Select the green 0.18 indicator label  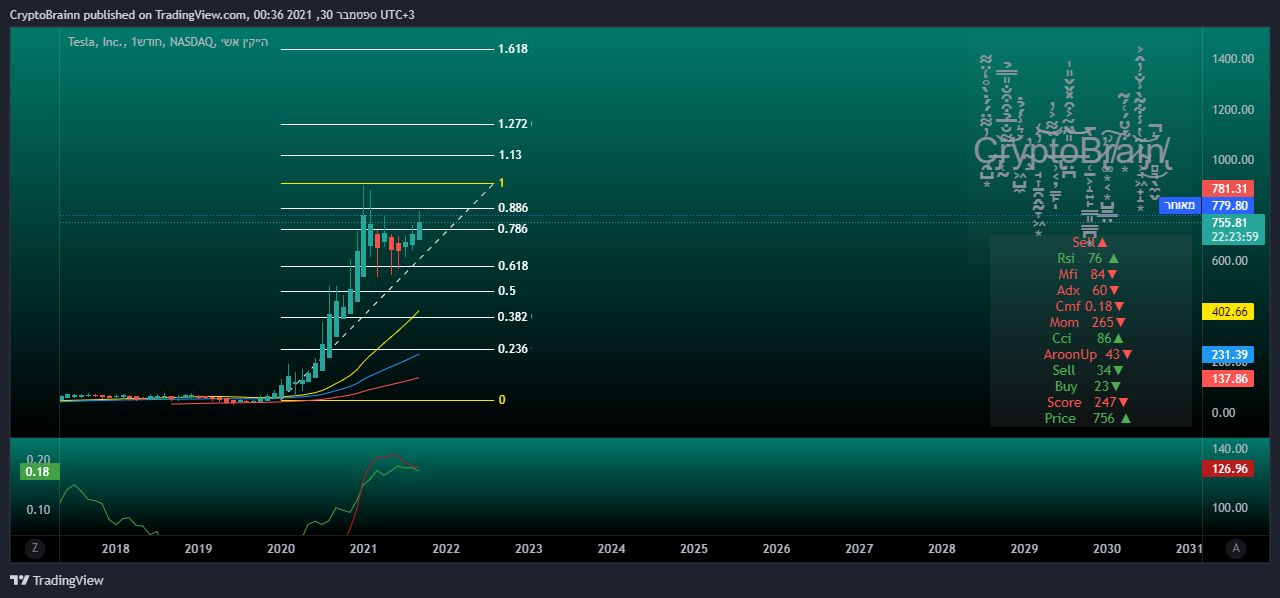coord(37,471)
